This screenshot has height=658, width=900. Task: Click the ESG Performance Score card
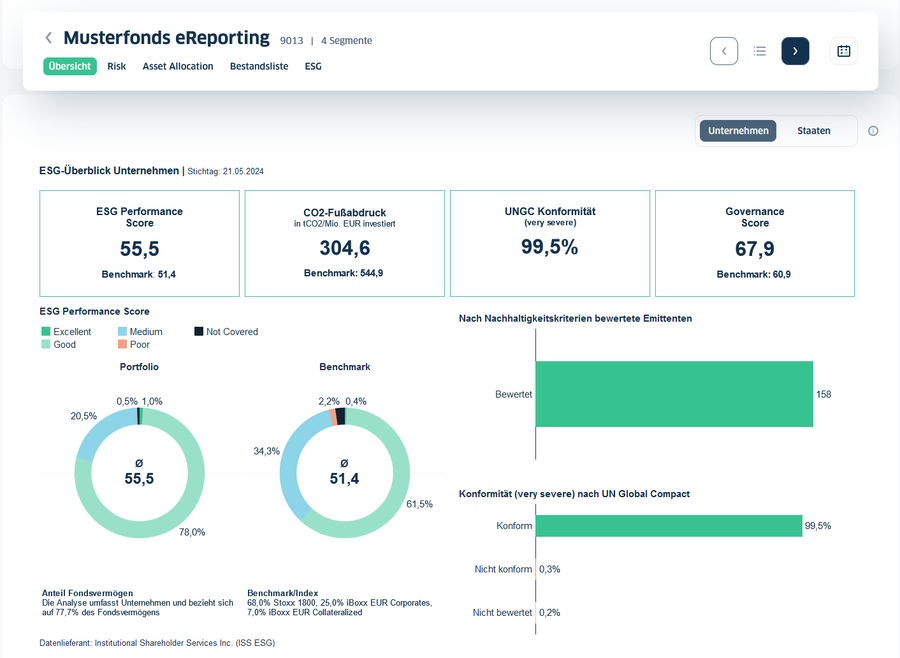(x=139, y=243)
